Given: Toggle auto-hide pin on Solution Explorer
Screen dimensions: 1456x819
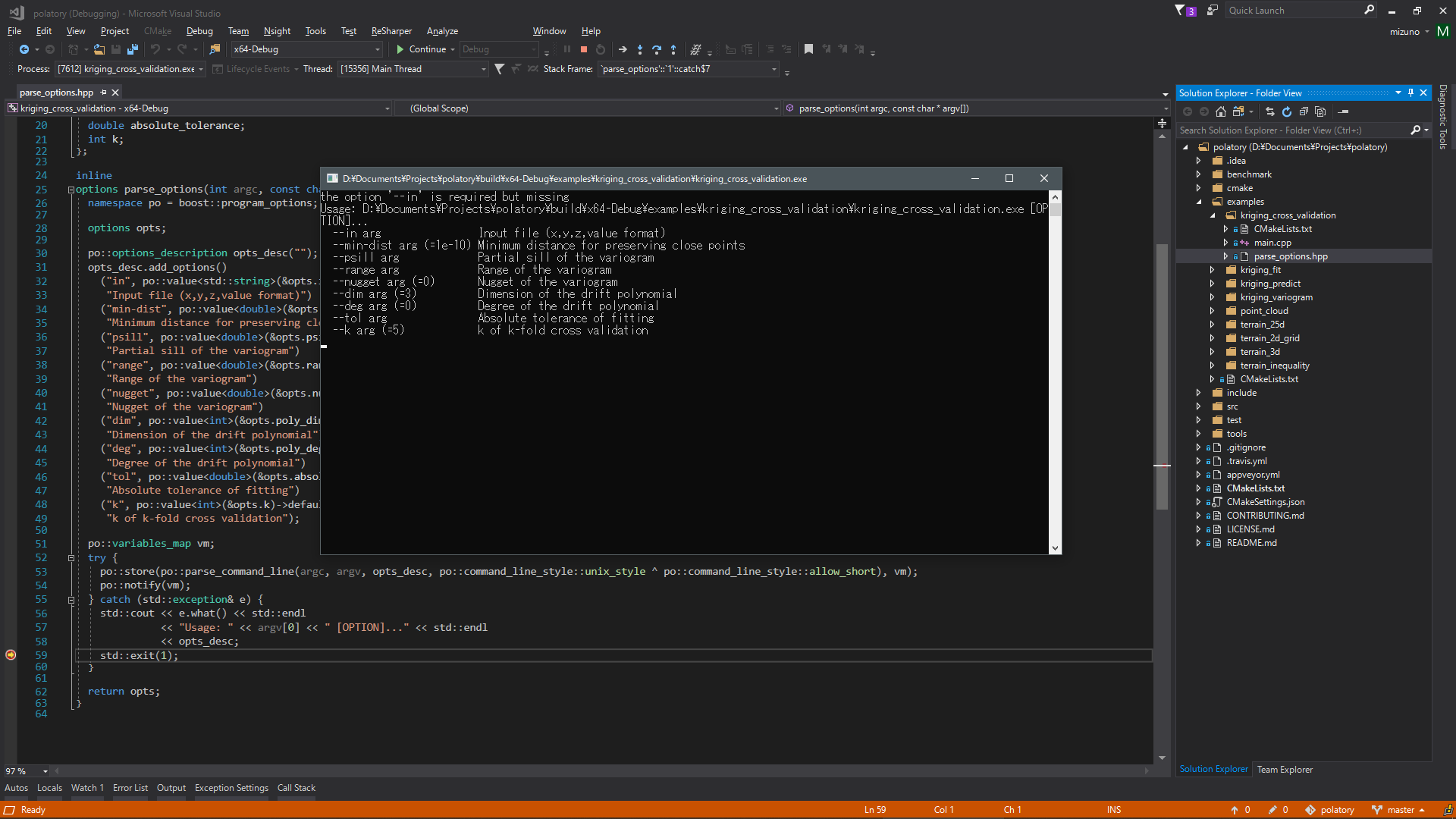Looking at the screenshot, I should tap(1410, 93).
